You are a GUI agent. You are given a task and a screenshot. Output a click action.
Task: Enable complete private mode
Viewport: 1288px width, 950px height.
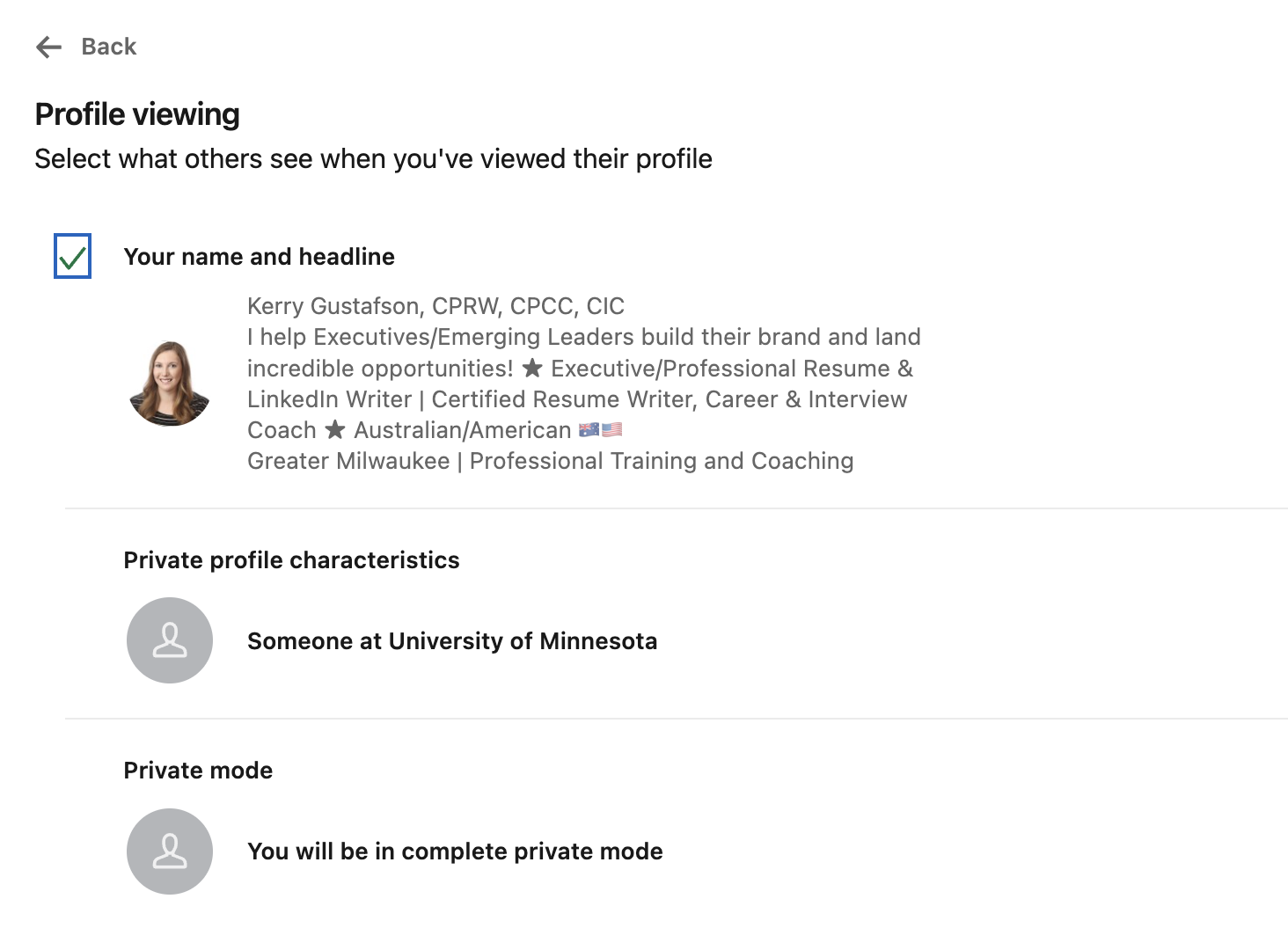[455, 851]
